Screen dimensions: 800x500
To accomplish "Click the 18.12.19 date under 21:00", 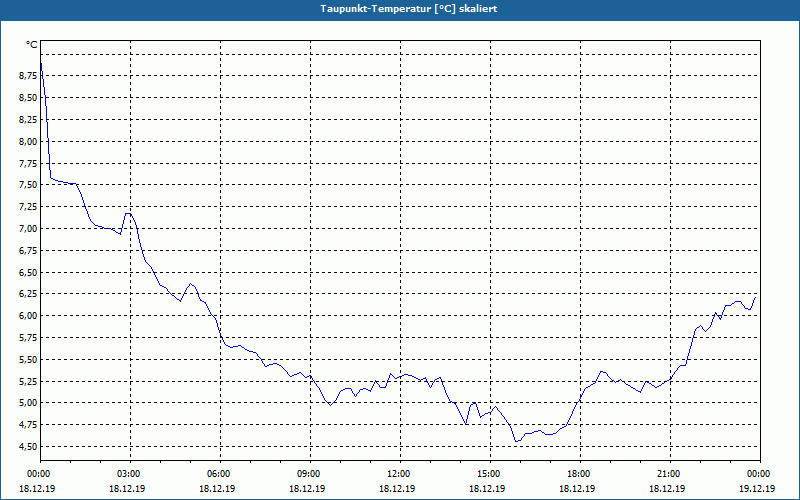I will pos(667,488).
